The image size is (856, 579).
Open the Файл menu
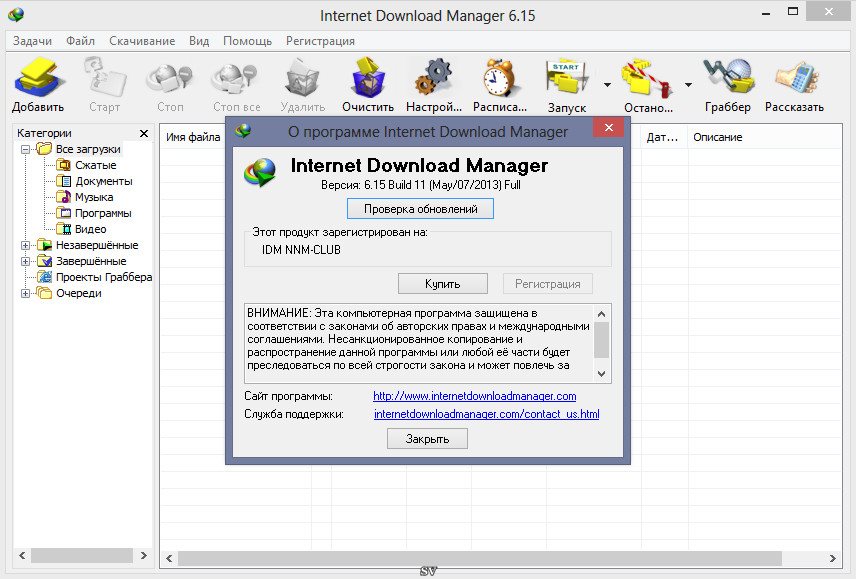[80, 41]
